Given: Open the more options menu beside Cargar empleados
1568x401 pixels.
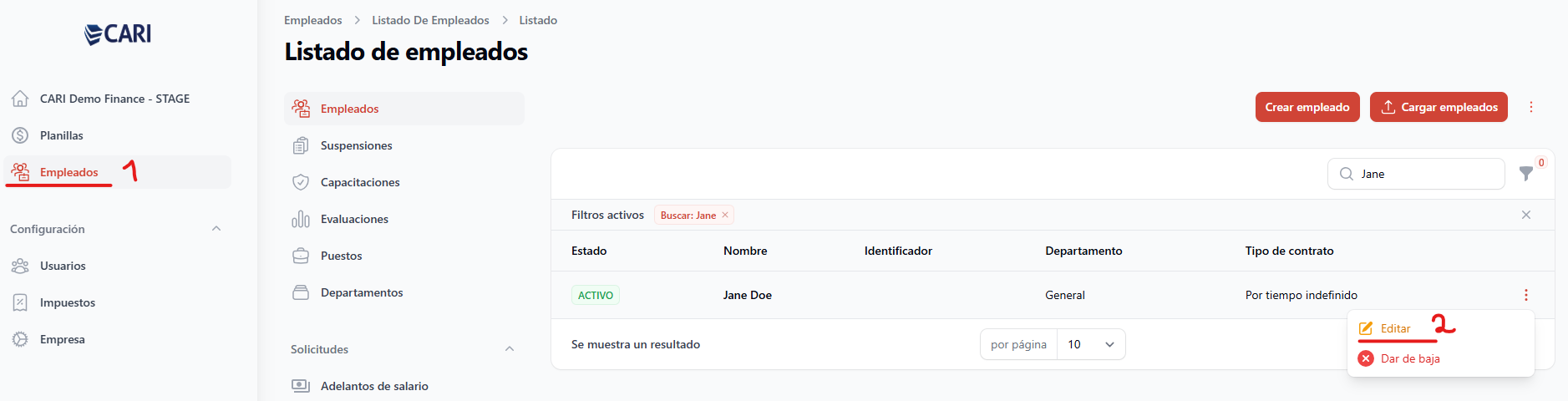Looking at the screenshot, I should tap(1531, 107).
